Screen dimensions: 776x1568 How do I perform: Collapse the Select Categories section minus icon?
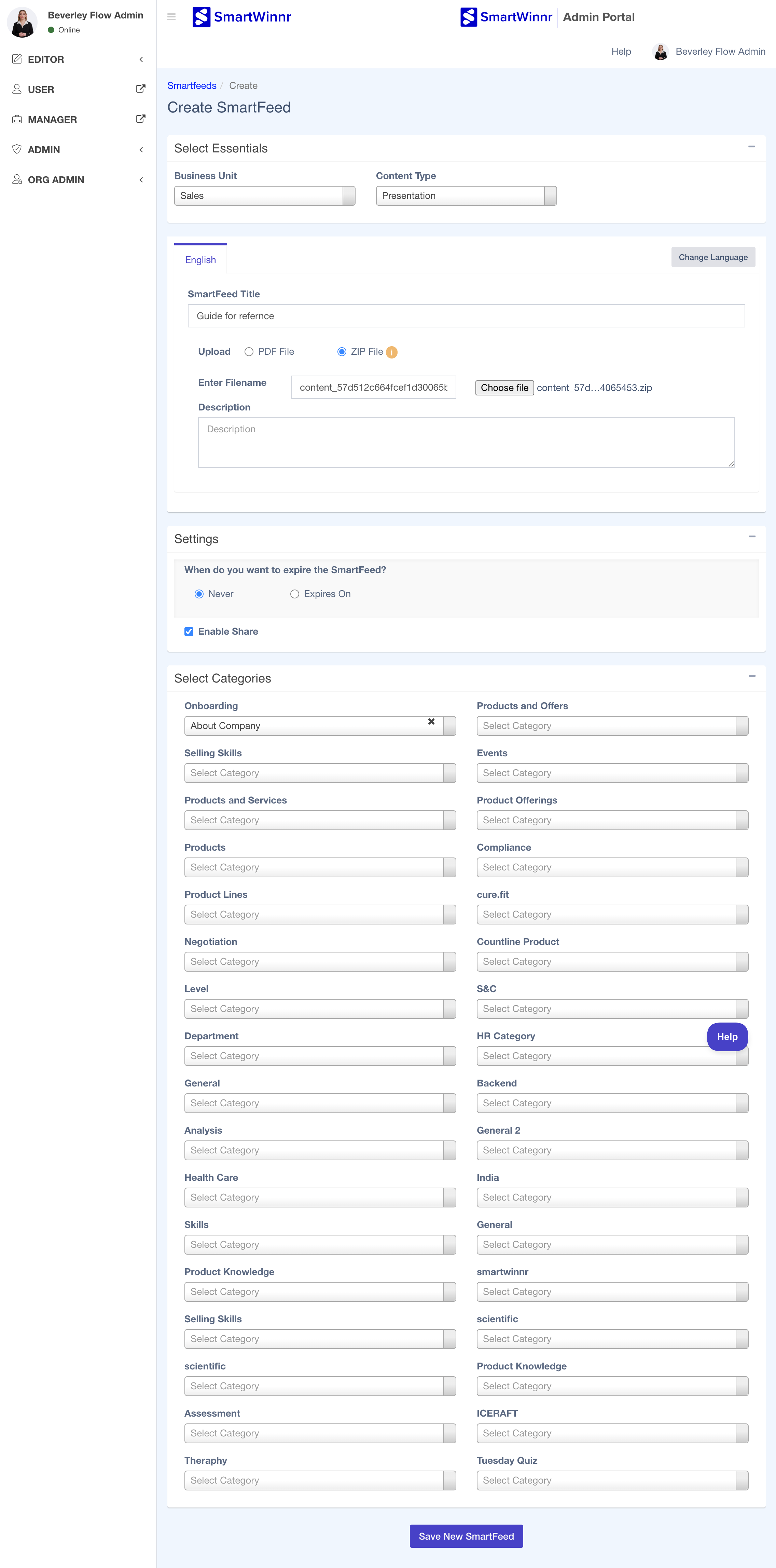coord(752,676)
